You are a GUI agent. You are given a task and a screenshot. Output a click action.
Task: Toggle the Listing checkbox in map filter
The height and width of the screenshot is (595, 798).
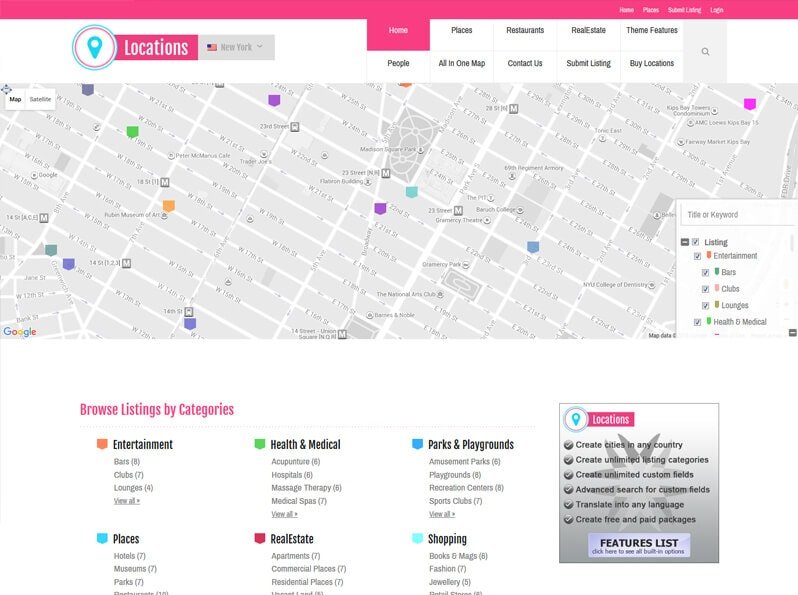point(695,242)
